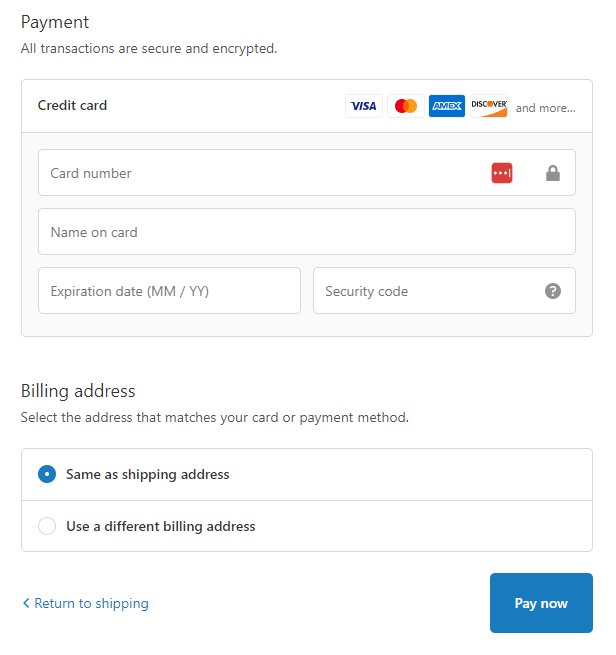
Task: Click into the Name on card field
Action: click(x=306, y=232)
